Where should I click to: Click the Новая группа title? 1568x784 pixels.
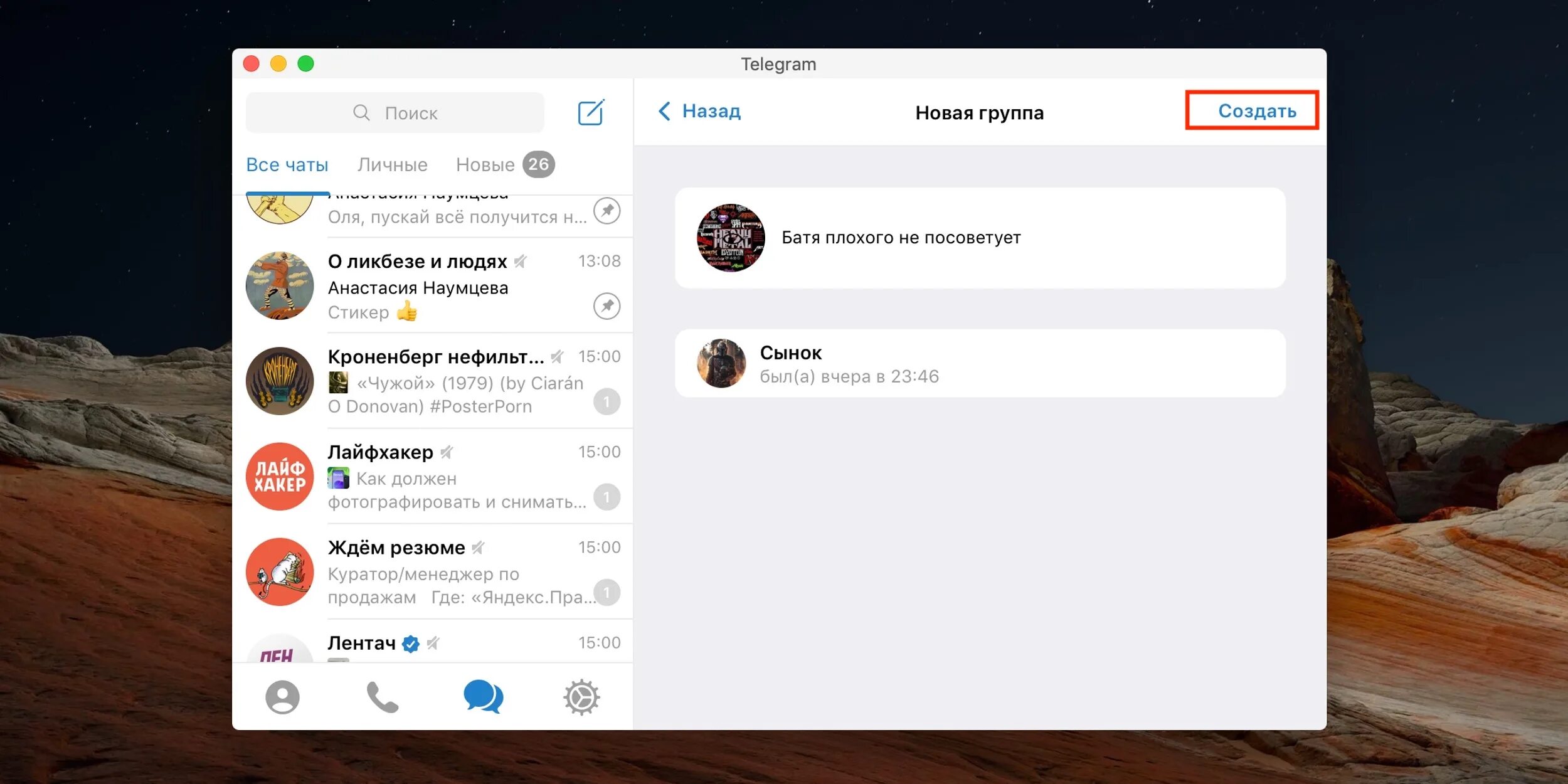pos(980,113)
